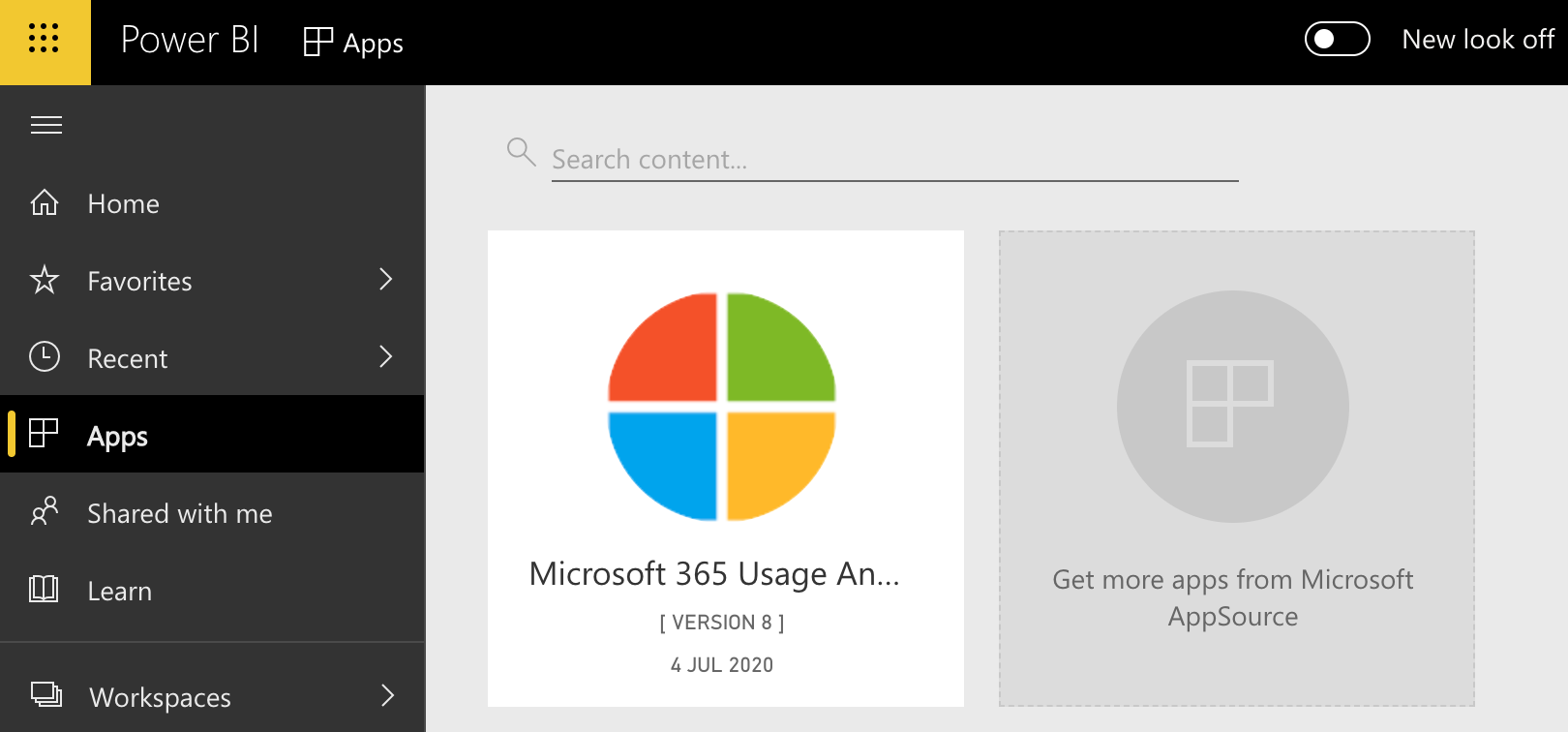Screen dimensions: 1568x732
Task: Expand the Workspaces flyout chevron
Action: pos(387,695)
